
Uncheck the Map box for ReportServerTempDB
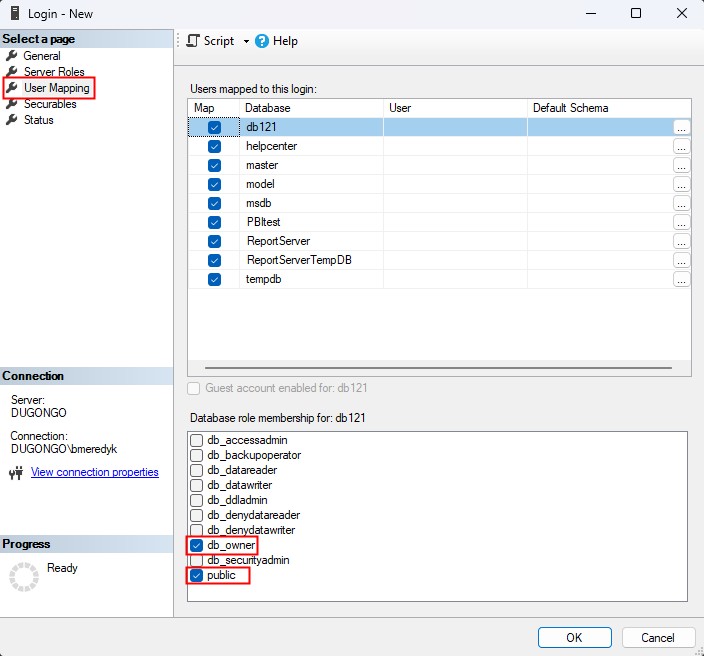[214, 260]
